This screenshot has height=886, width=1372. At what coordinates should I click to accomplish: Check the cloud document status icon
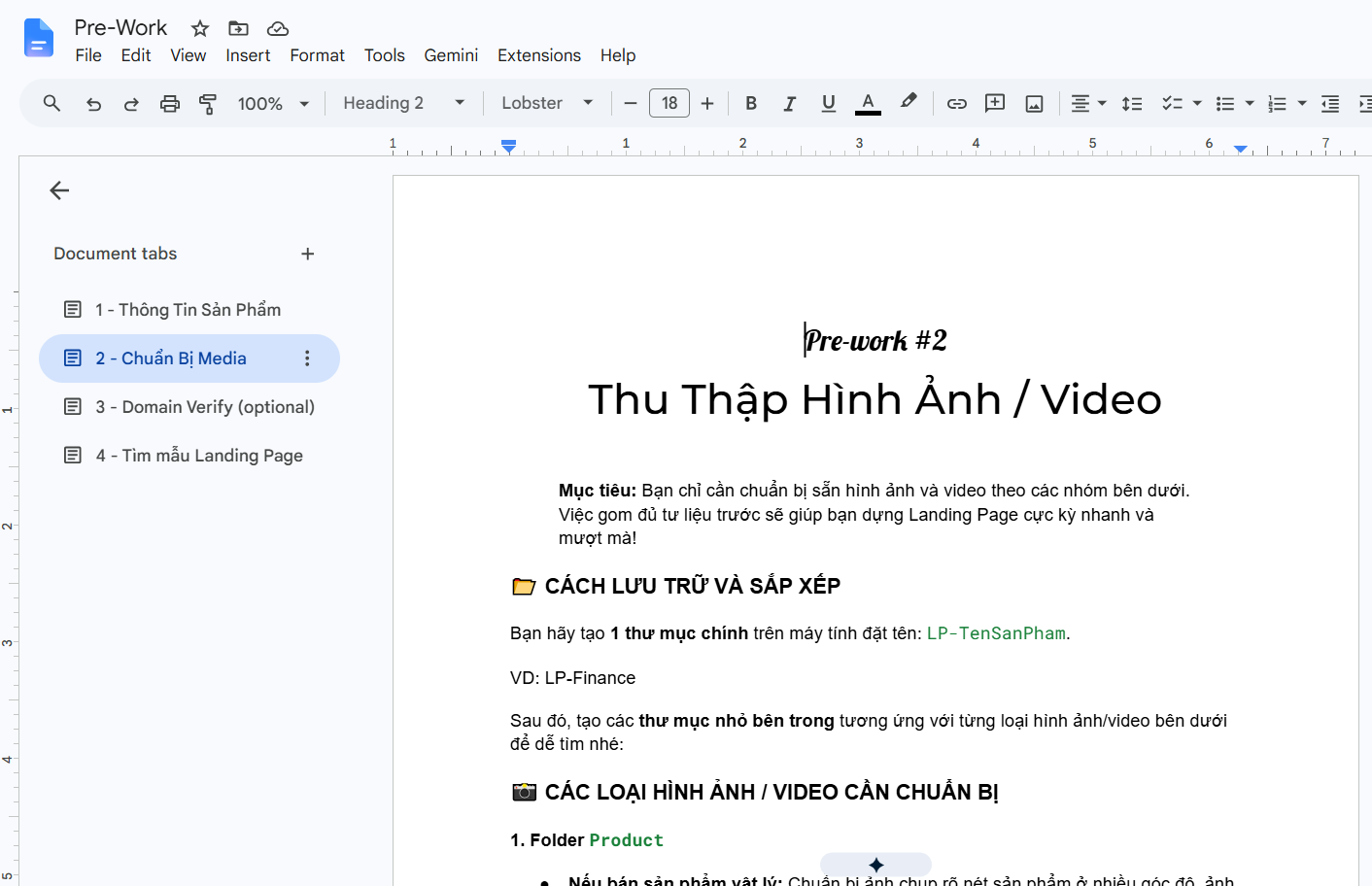pos(278,28)
